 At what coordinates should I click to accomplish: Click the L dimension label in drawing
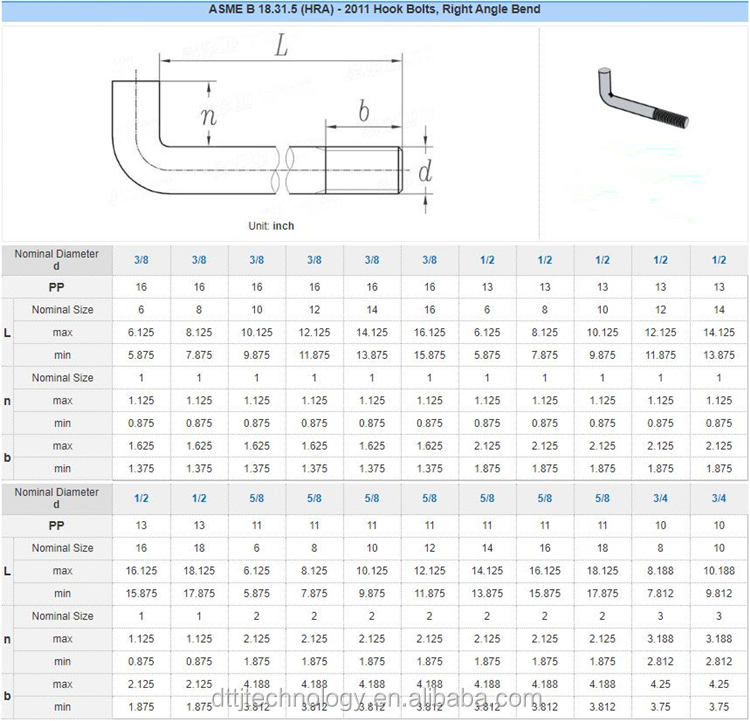[281, 44]
